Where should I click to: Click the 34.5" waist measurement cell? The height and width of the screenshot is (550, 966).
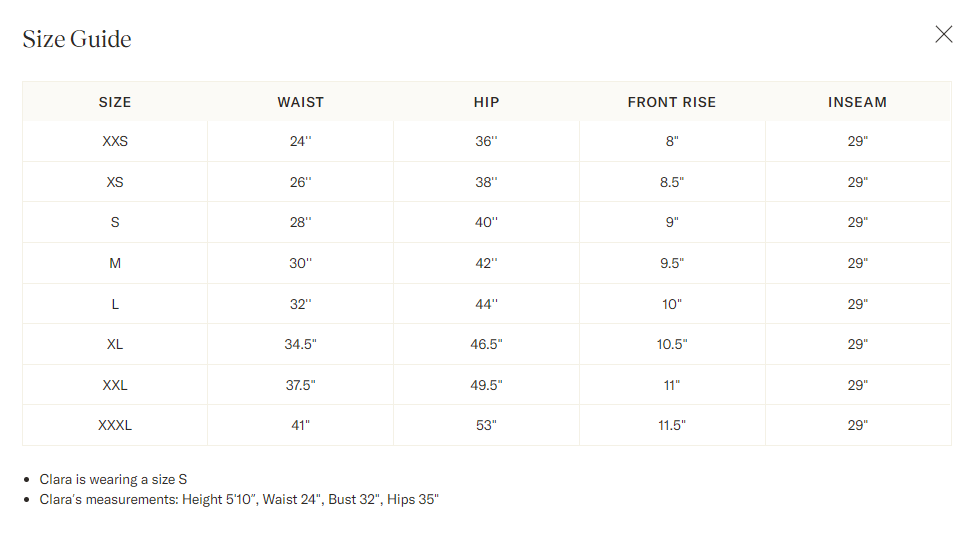tap(301, 345)
